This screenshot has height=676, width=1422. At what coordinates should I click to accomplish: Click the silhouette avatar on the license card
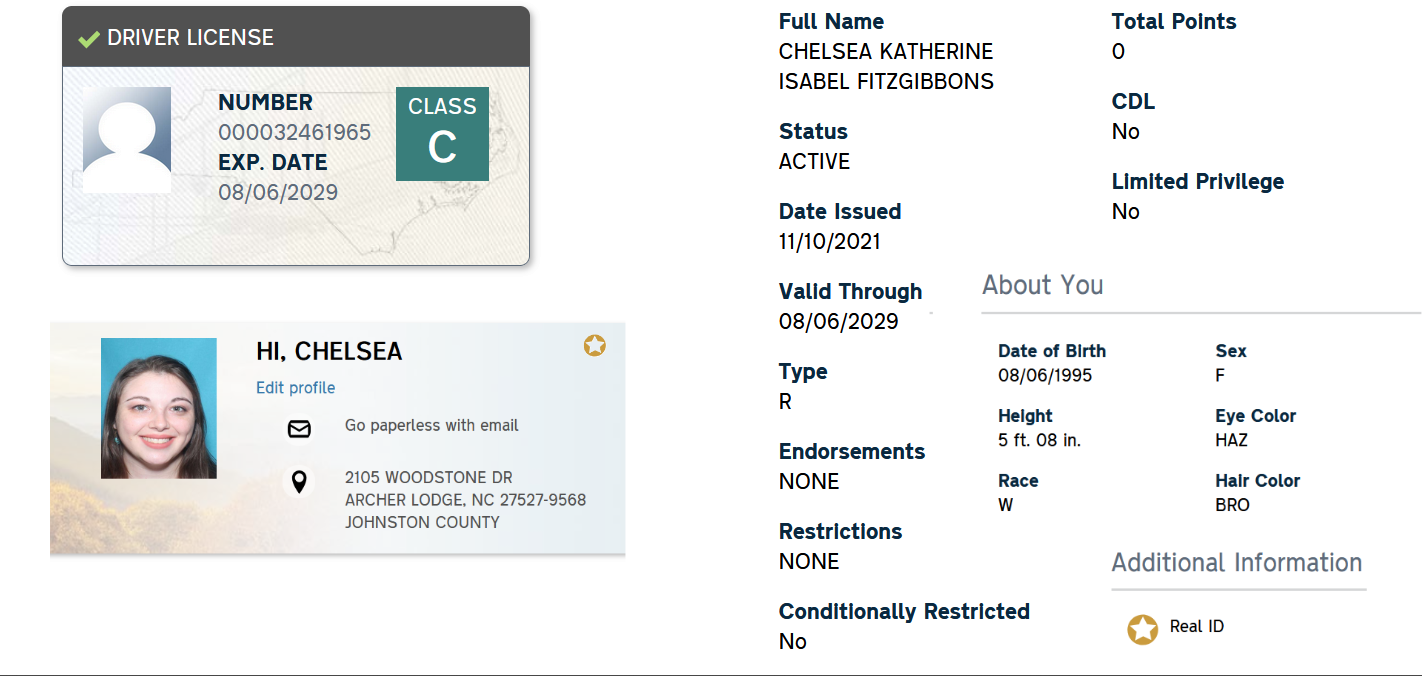pyautogui.click(x=127, y=140)
